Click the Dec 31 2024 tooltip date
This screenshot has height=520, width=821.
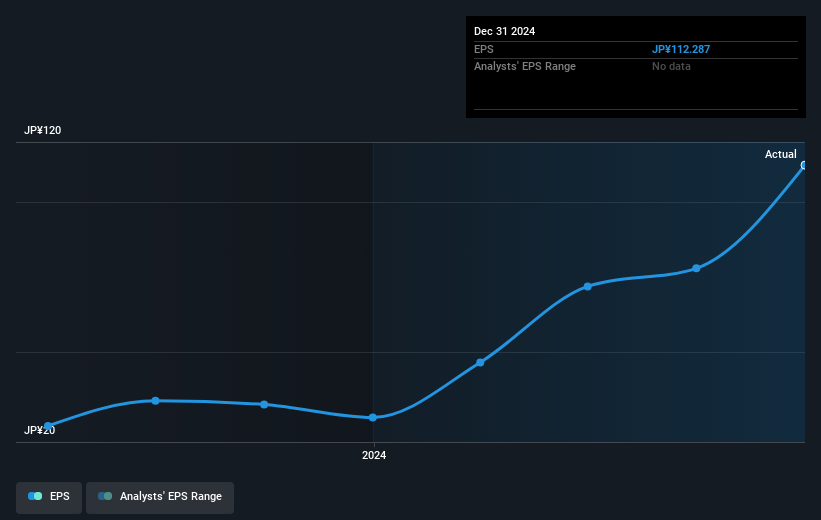point(504,31)
